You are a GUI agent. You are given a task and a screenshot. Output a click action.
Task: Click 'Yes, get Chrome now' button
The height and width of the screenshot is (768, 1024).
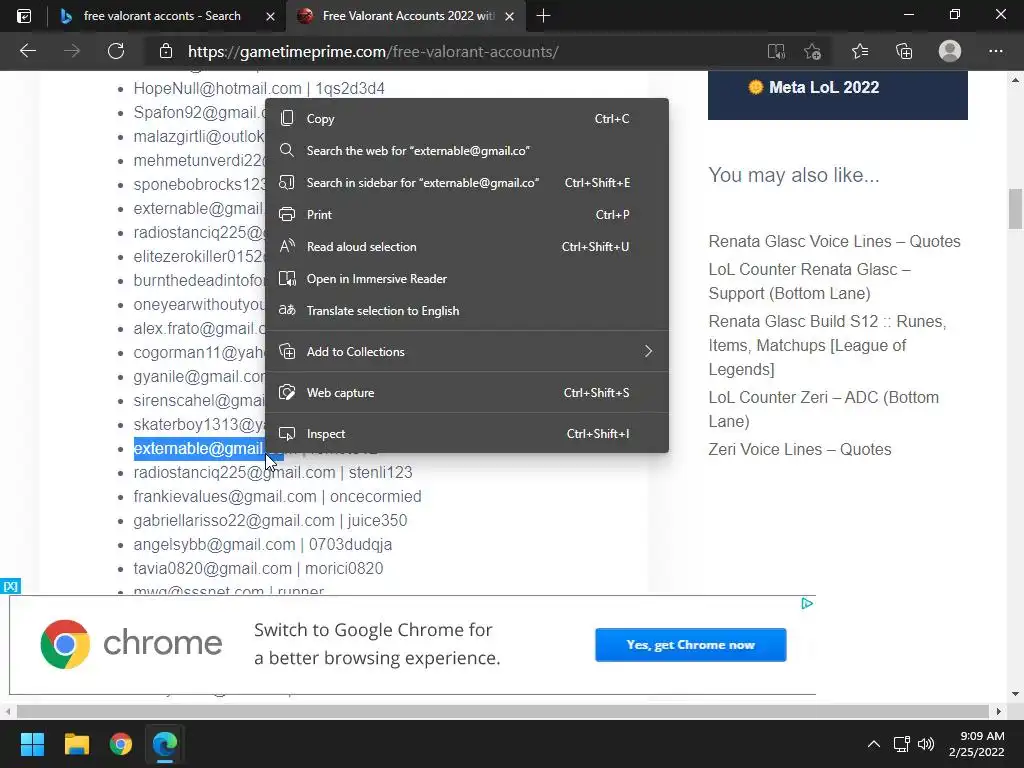tap(690, 645)
